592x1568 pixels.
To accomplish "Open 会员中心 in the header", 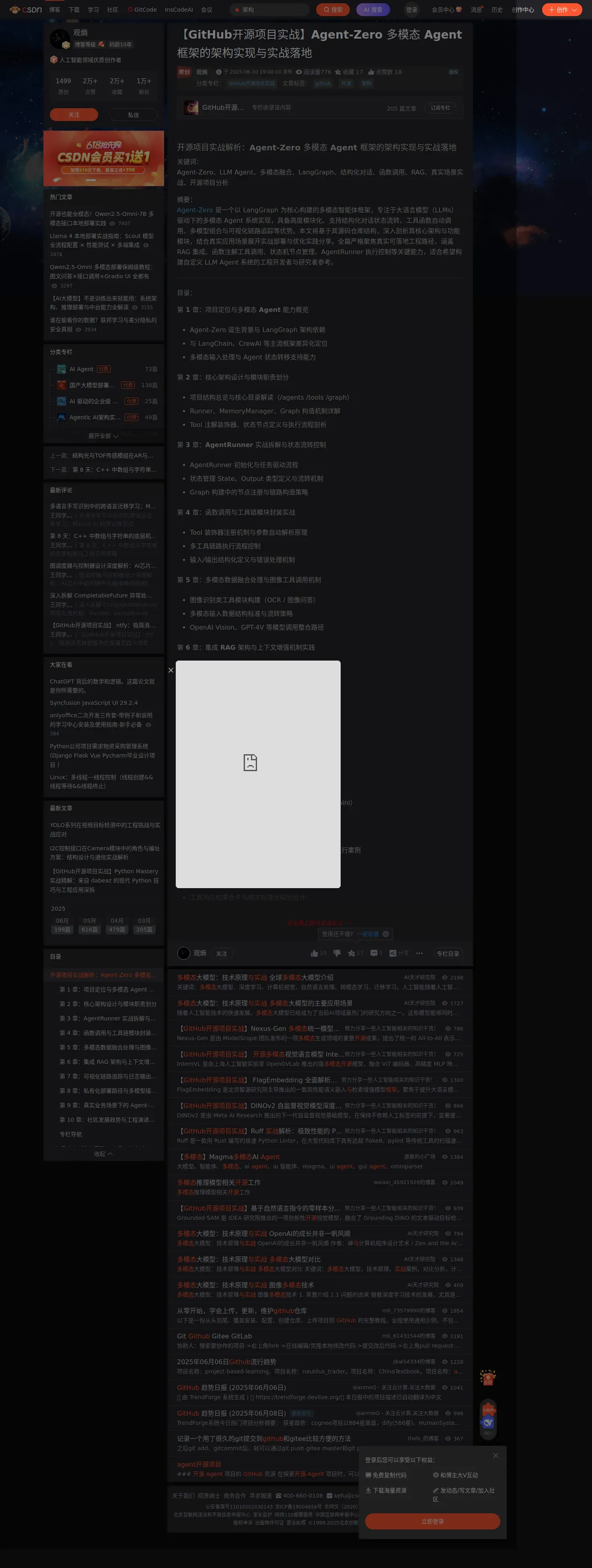I will (446, 10).
